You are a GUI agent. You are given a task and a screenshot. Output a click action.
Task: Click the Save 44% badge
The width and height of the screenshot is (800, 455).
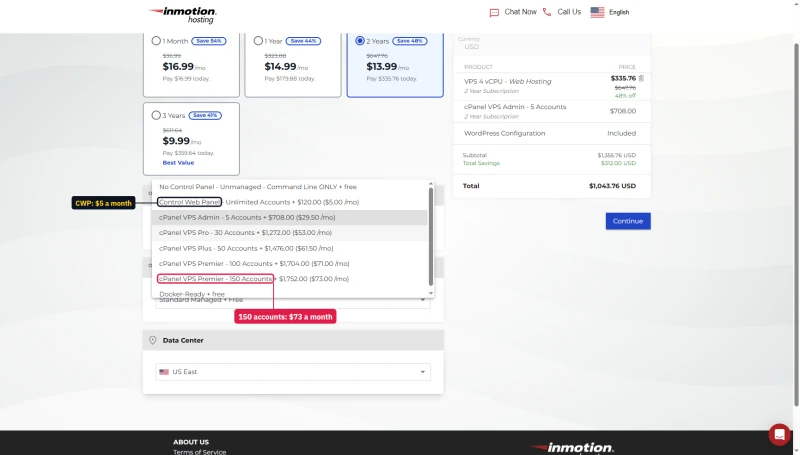303,41
